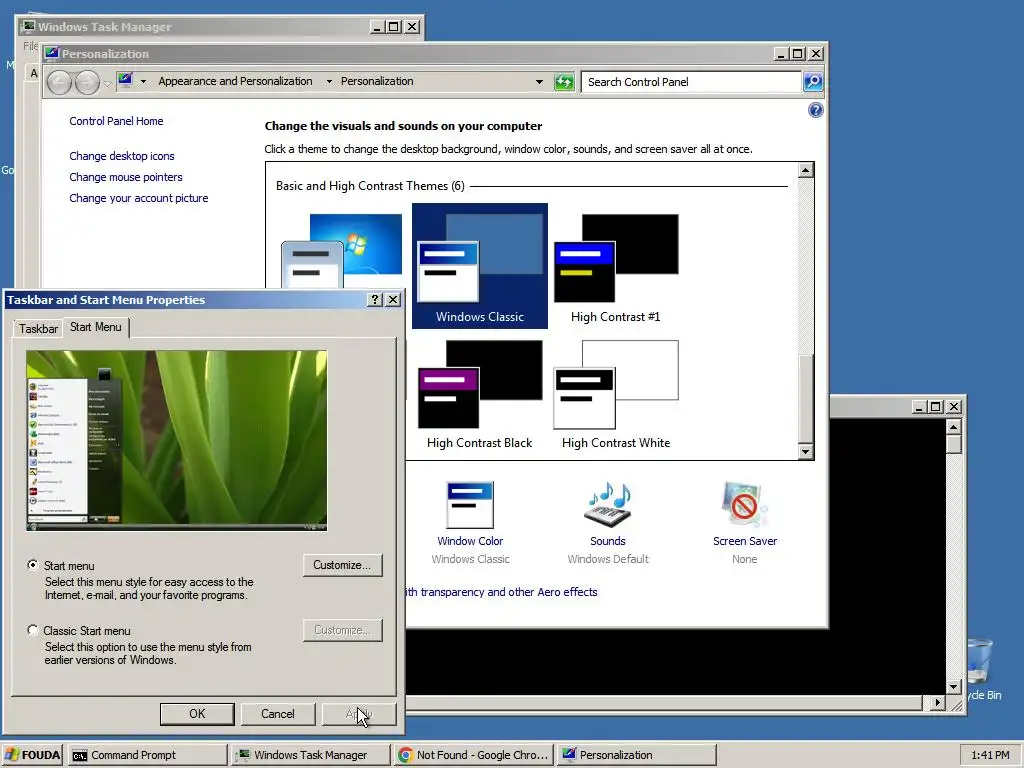Click themes list scroll up arrow
Screen dimensions: 1024x768
[805, 170]
